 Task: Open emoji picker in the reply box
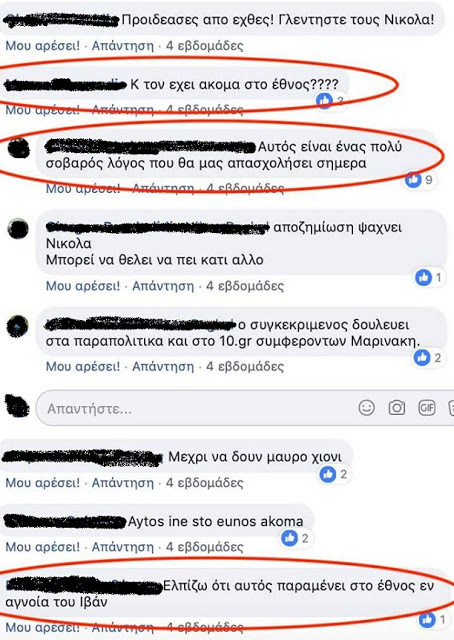coord(366,407)
